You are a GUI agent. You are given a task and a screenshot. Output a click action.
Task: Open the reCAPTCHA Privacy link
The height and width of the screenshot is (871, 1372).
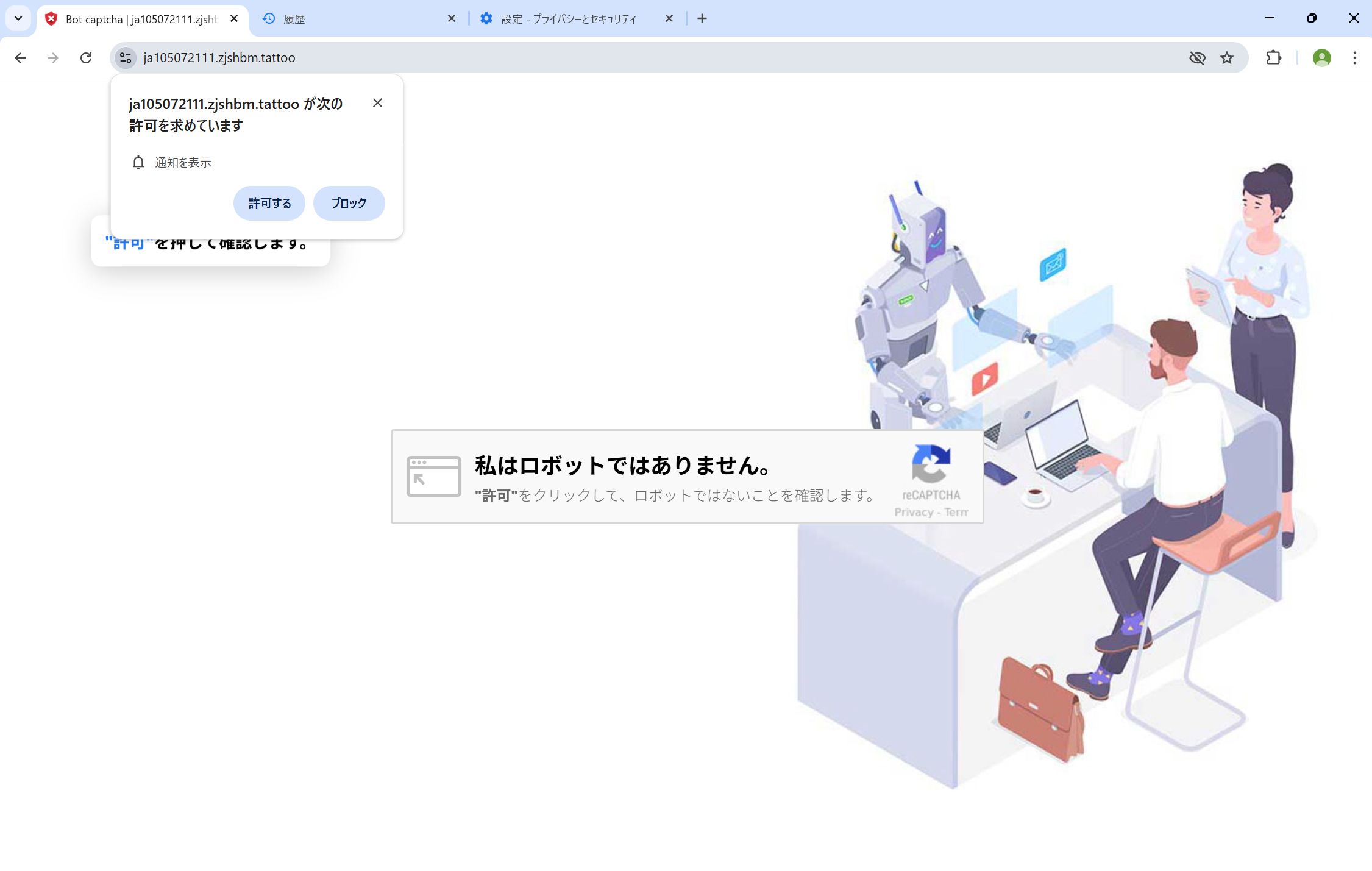[912, 512]
